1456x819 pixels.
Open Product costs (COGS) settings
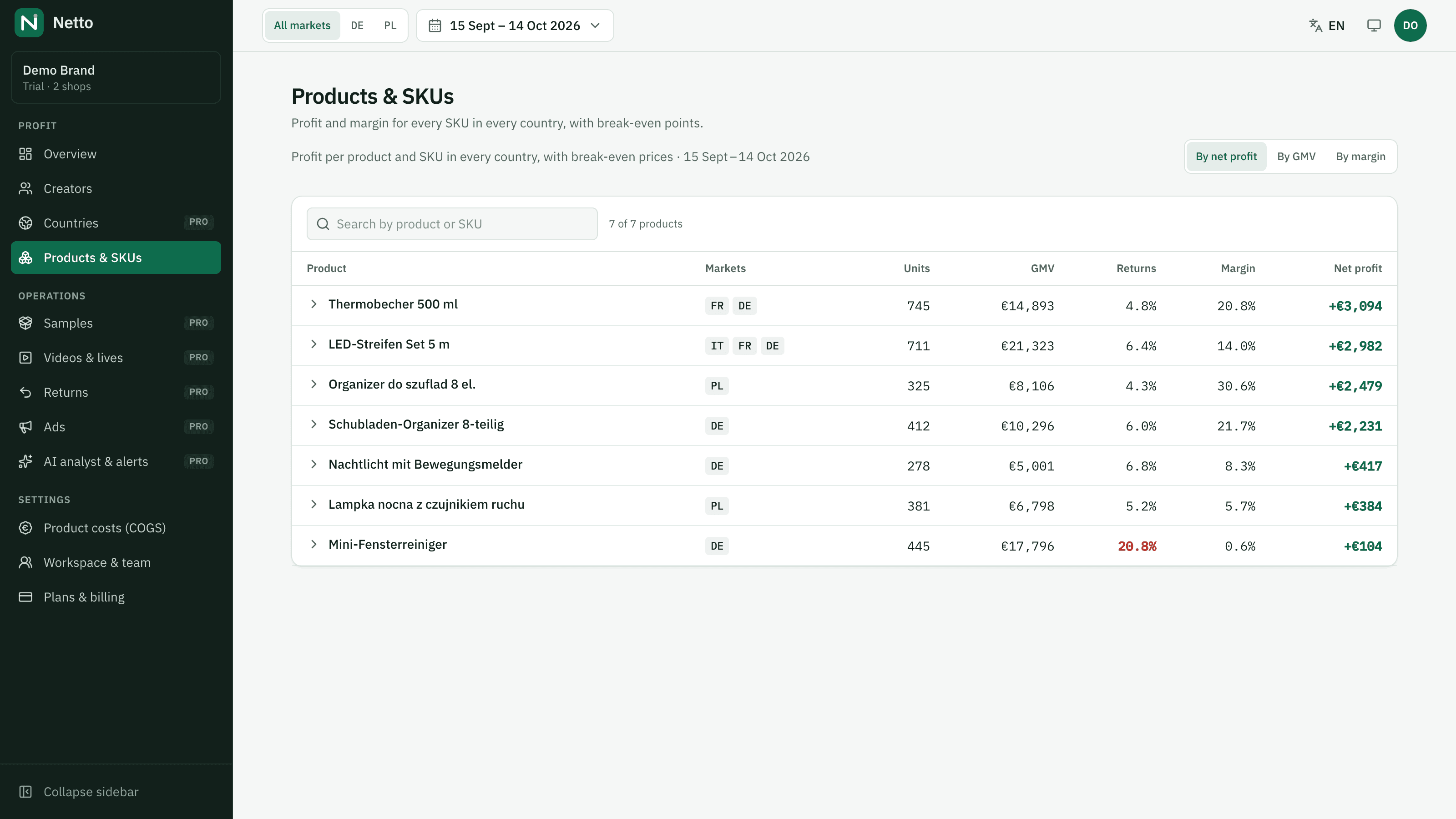(116, 528)
